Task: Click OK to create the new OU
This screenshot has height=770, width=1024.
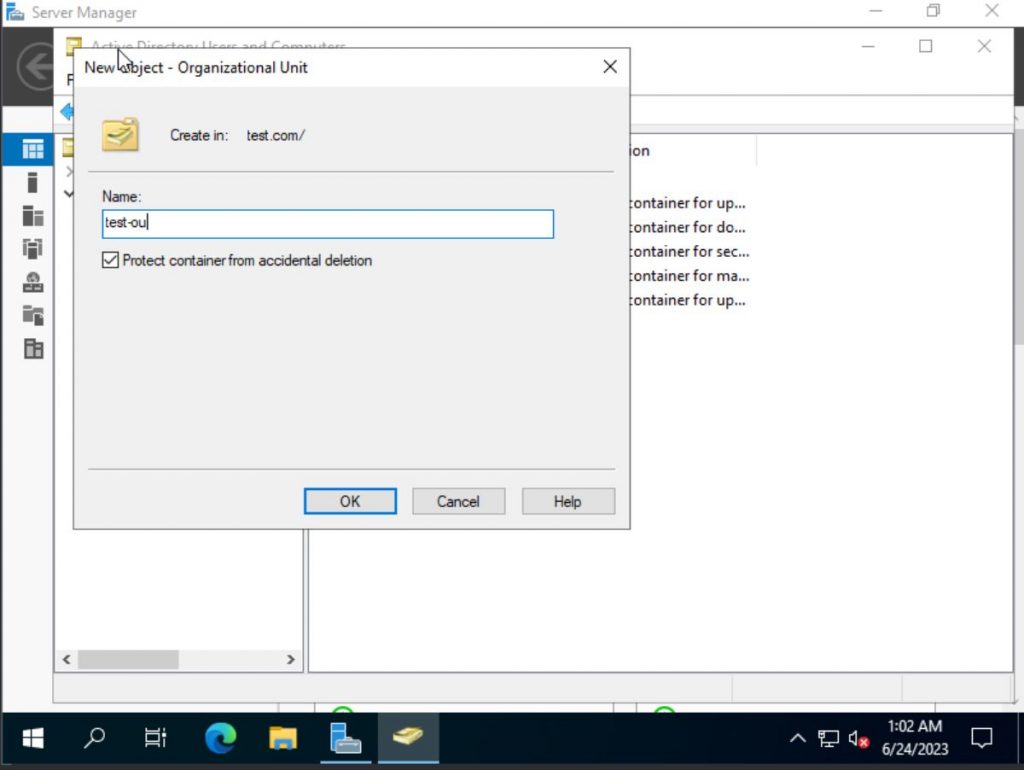Action: (x=349, y=501)
